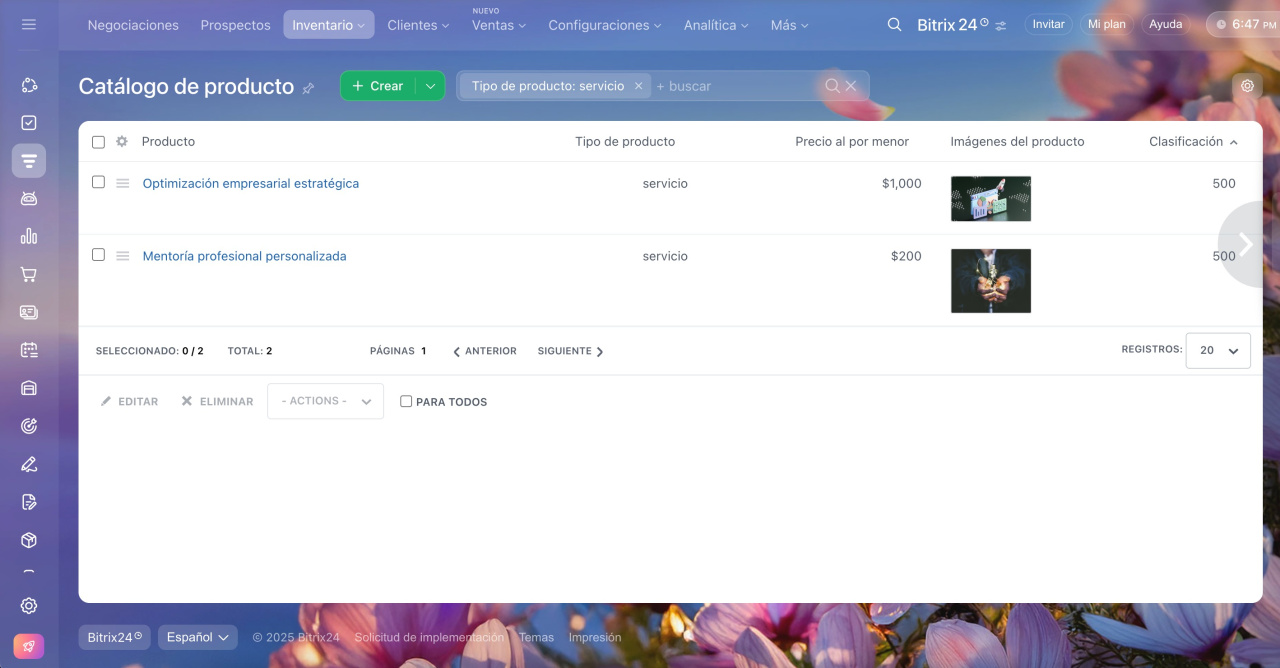Click the shopping cart sidebar icon
1280x668 pixels.
[29, 274]
